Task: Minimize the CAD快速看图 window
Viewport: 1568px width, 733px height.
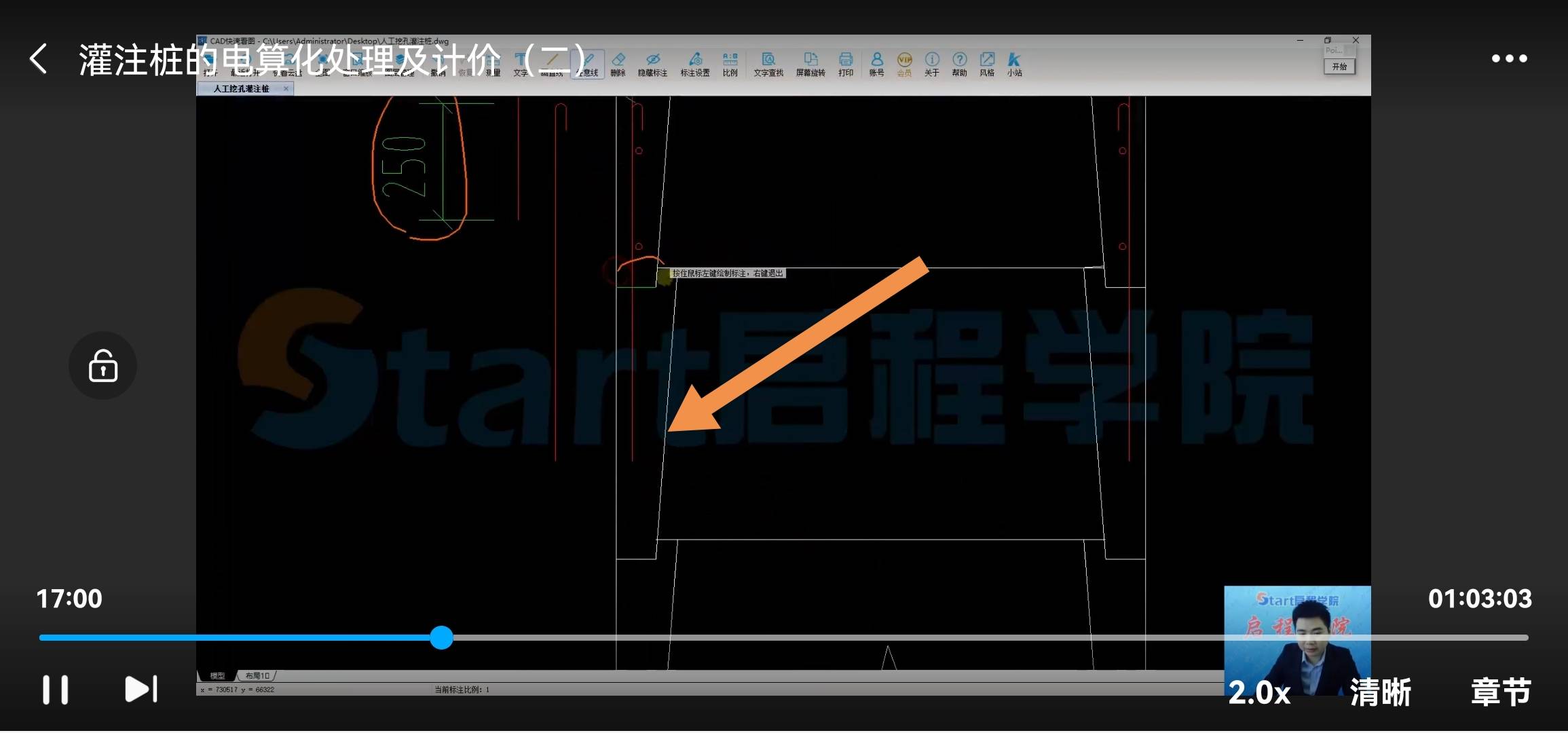Action: point(1300,41)
